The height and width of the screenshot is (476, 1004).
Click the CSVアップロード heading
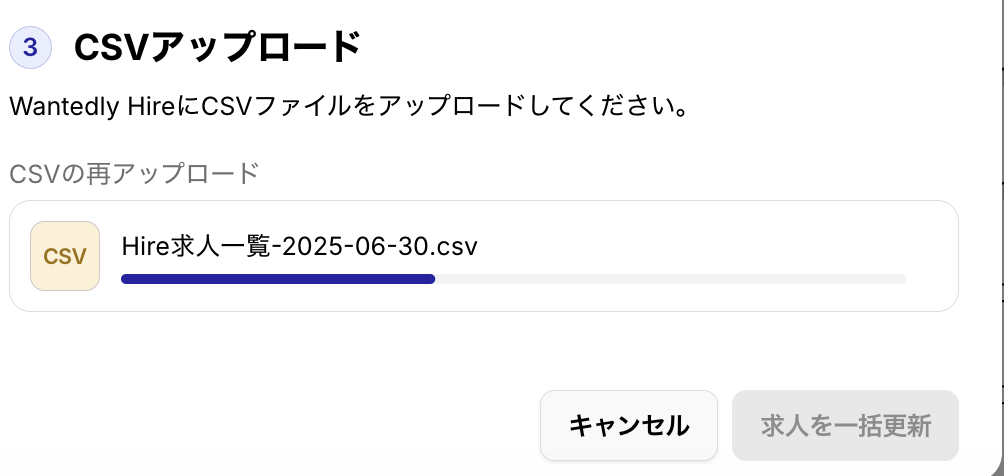(x=218, y=47)
